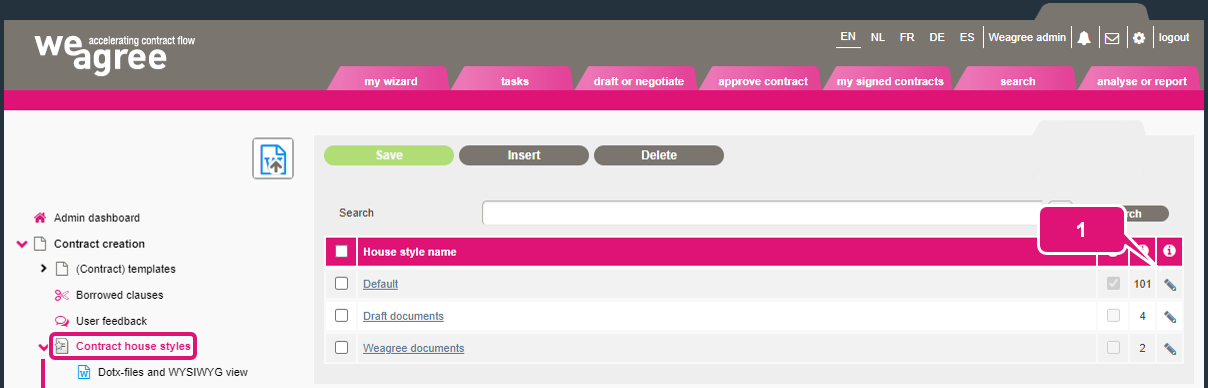Switch language to EN
The width and height of the screenshot is (1208, 388).
[x=848, y=37]
